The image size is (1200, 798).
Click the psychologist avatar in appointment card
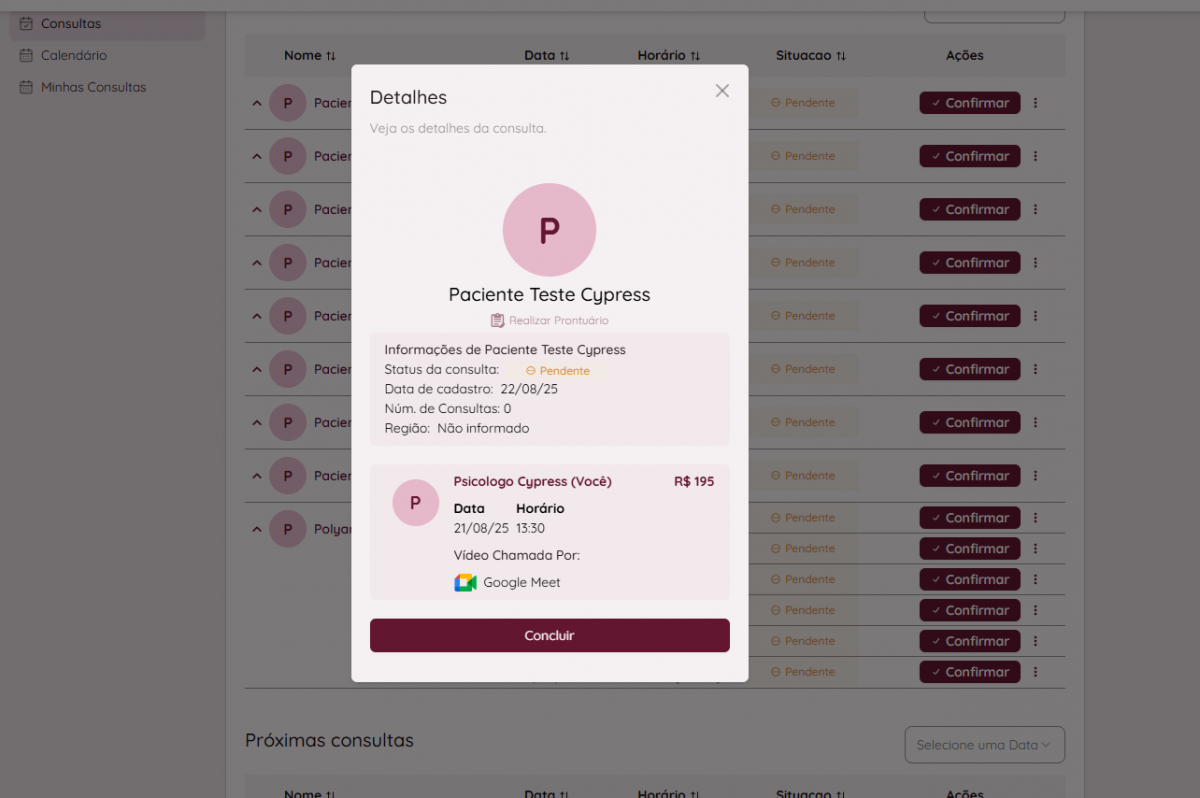pyautogui.click(x=415, y=502)
